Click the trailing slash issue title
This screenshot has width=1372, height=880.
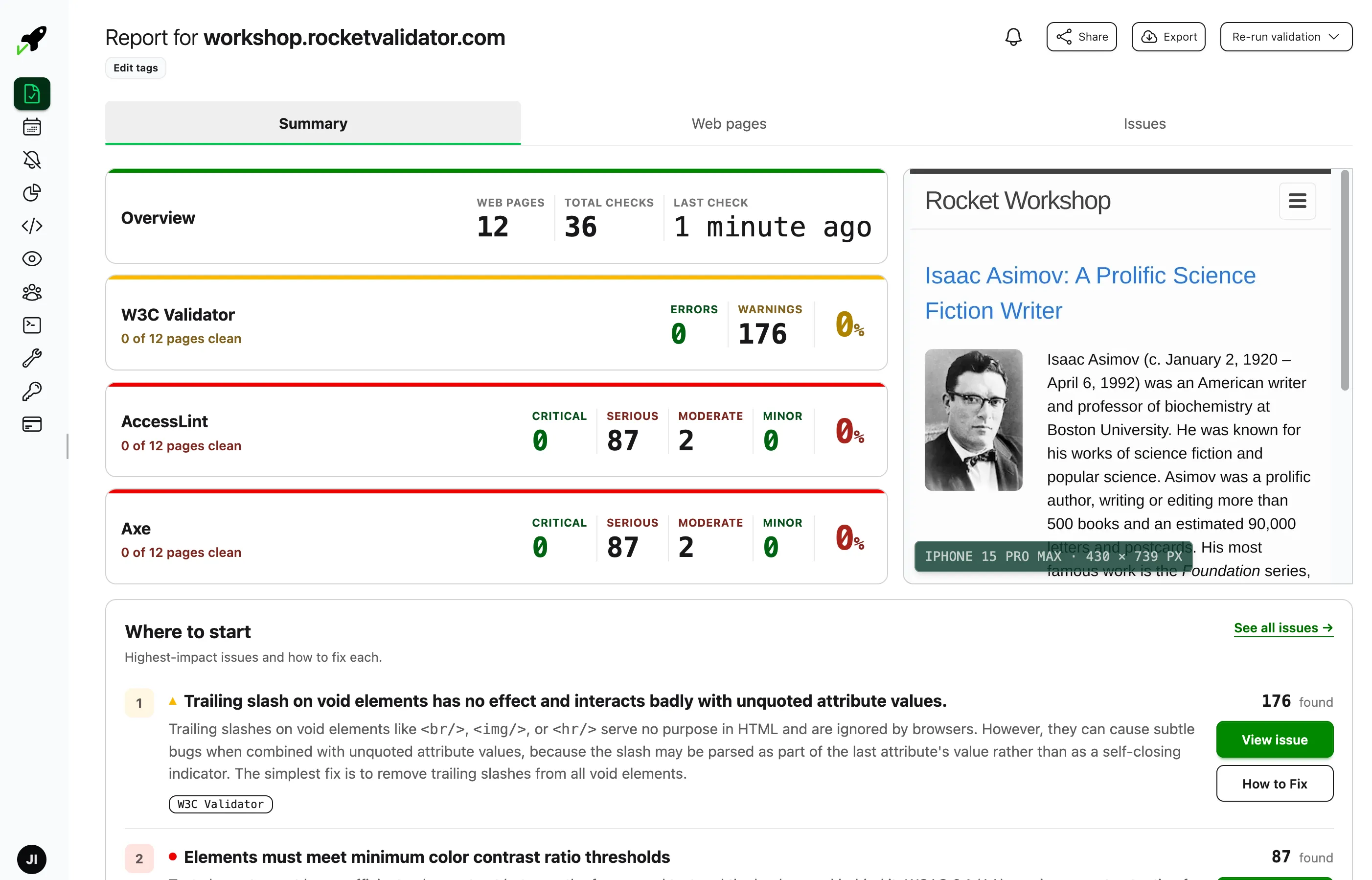565,701
